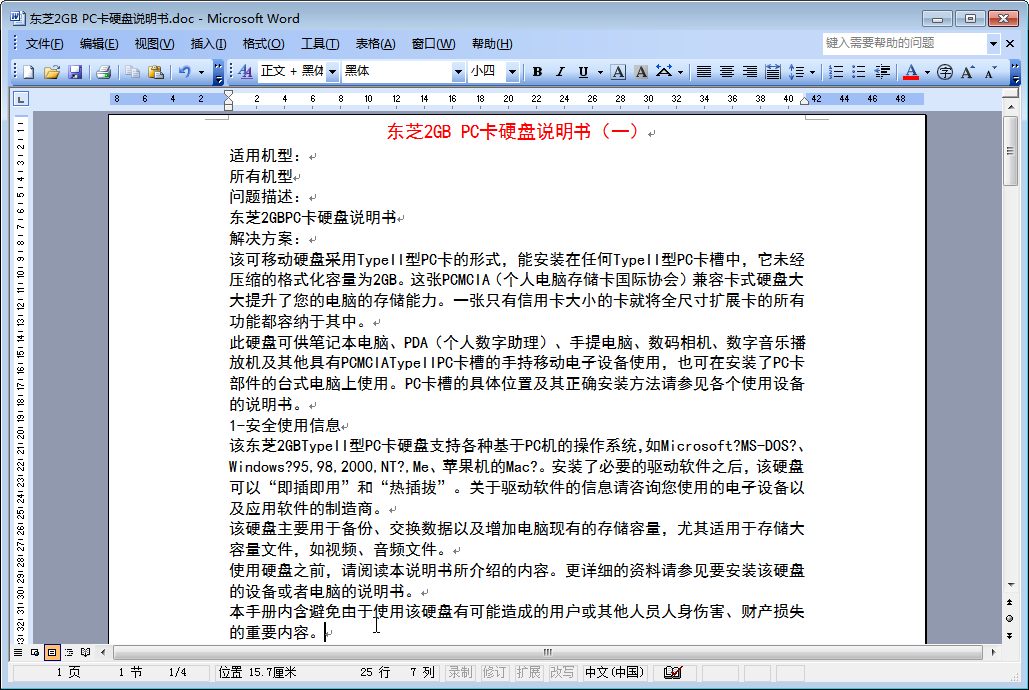Image resolution: width=1029 pixels, height=690 pixels.
Task: Toggle right alignment
Action: click(x=749, y=72)
